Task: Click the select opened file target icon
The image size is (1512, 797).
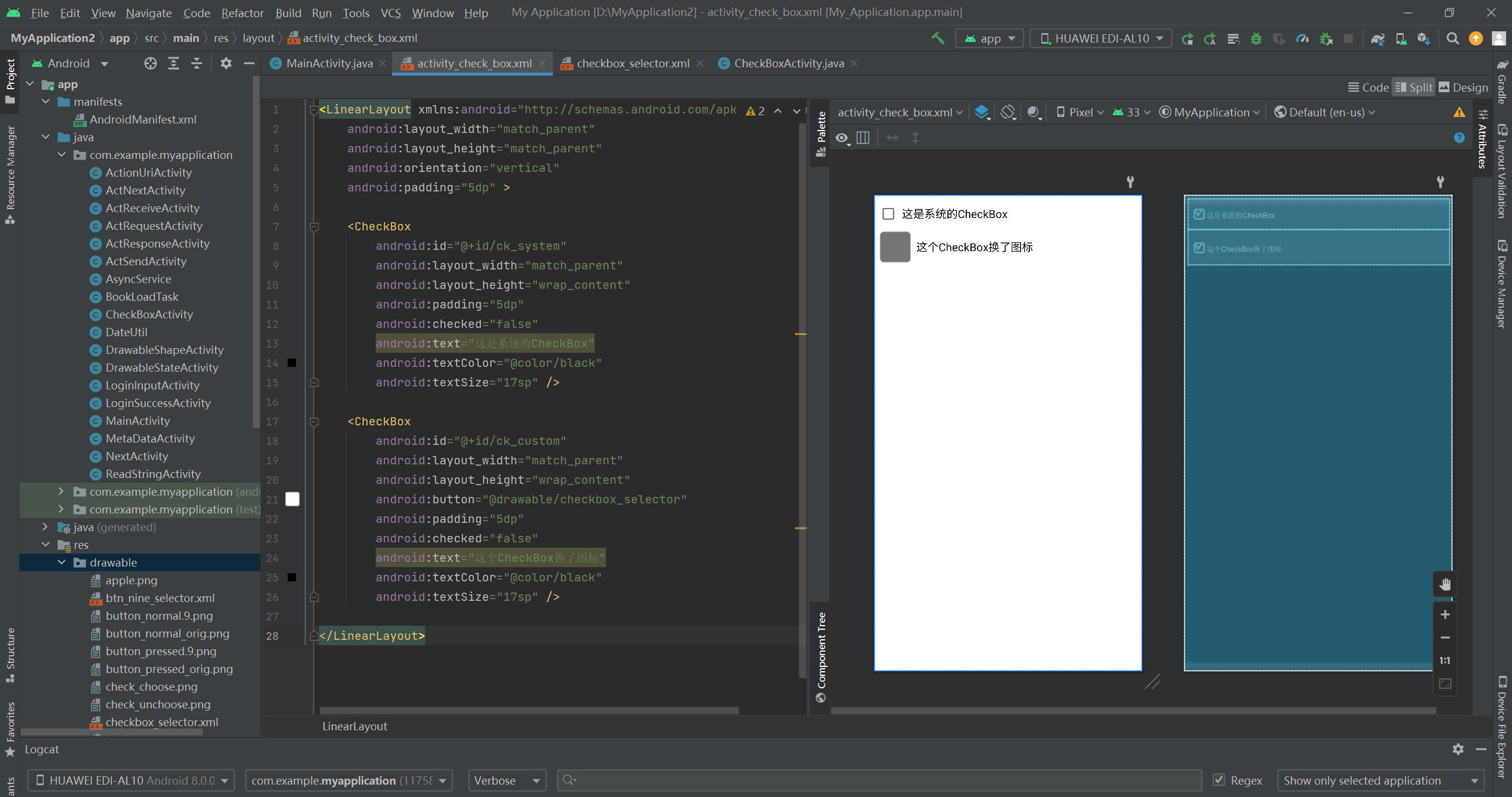Action: (x=150, y=63)
